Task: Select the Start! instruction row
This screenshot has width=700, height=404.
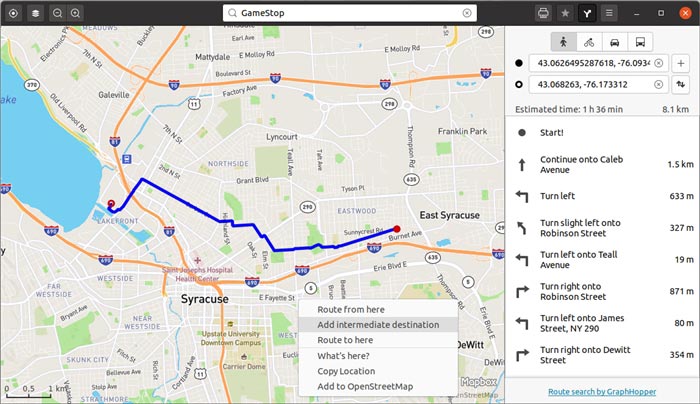Action: click(x=602, y=133)
